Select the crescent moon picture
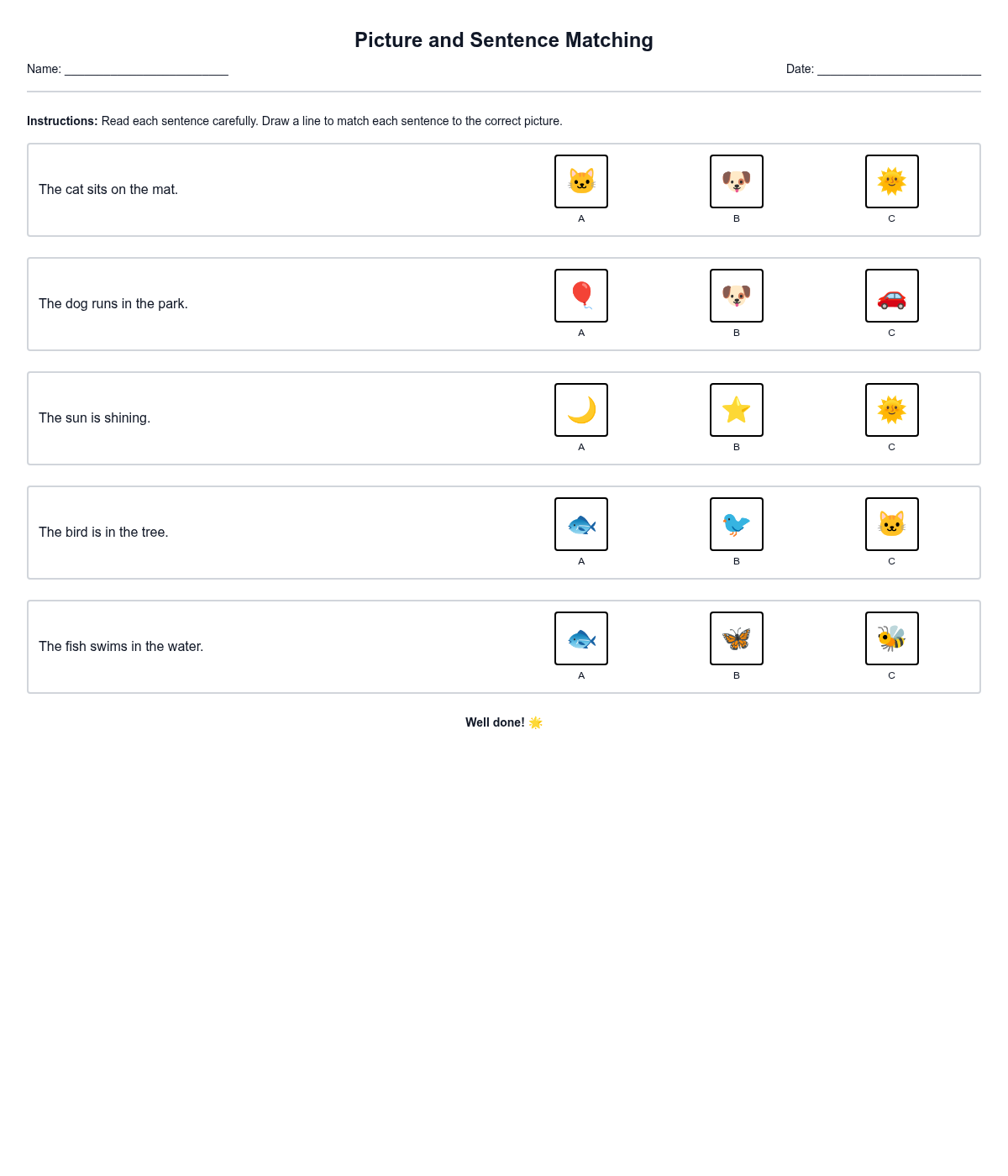 pos(581,410)
